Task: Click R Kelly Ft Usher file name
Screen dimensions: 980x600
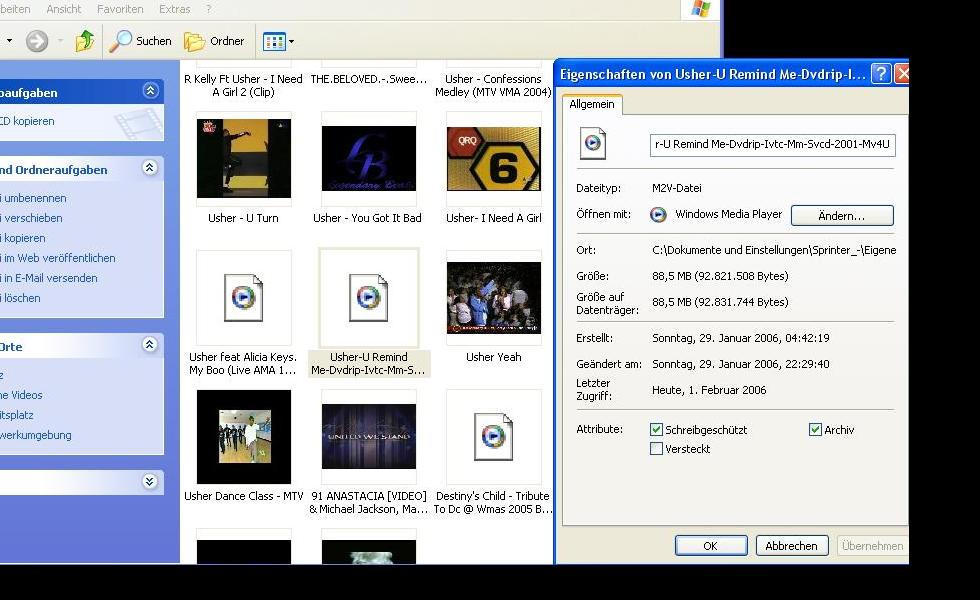Action: [x=243, y=86]
